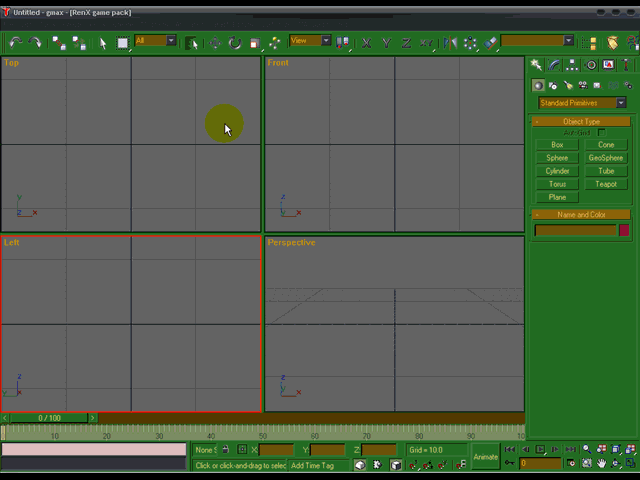This screenshot has height=480, width=640.
Task: Switch to Utilities panel with hammer icon
Action: point(625,65)
